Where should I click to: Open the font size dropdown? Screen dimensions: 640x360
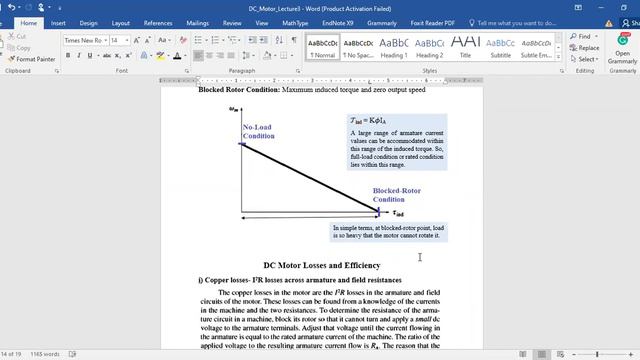[x=127, y=40]
